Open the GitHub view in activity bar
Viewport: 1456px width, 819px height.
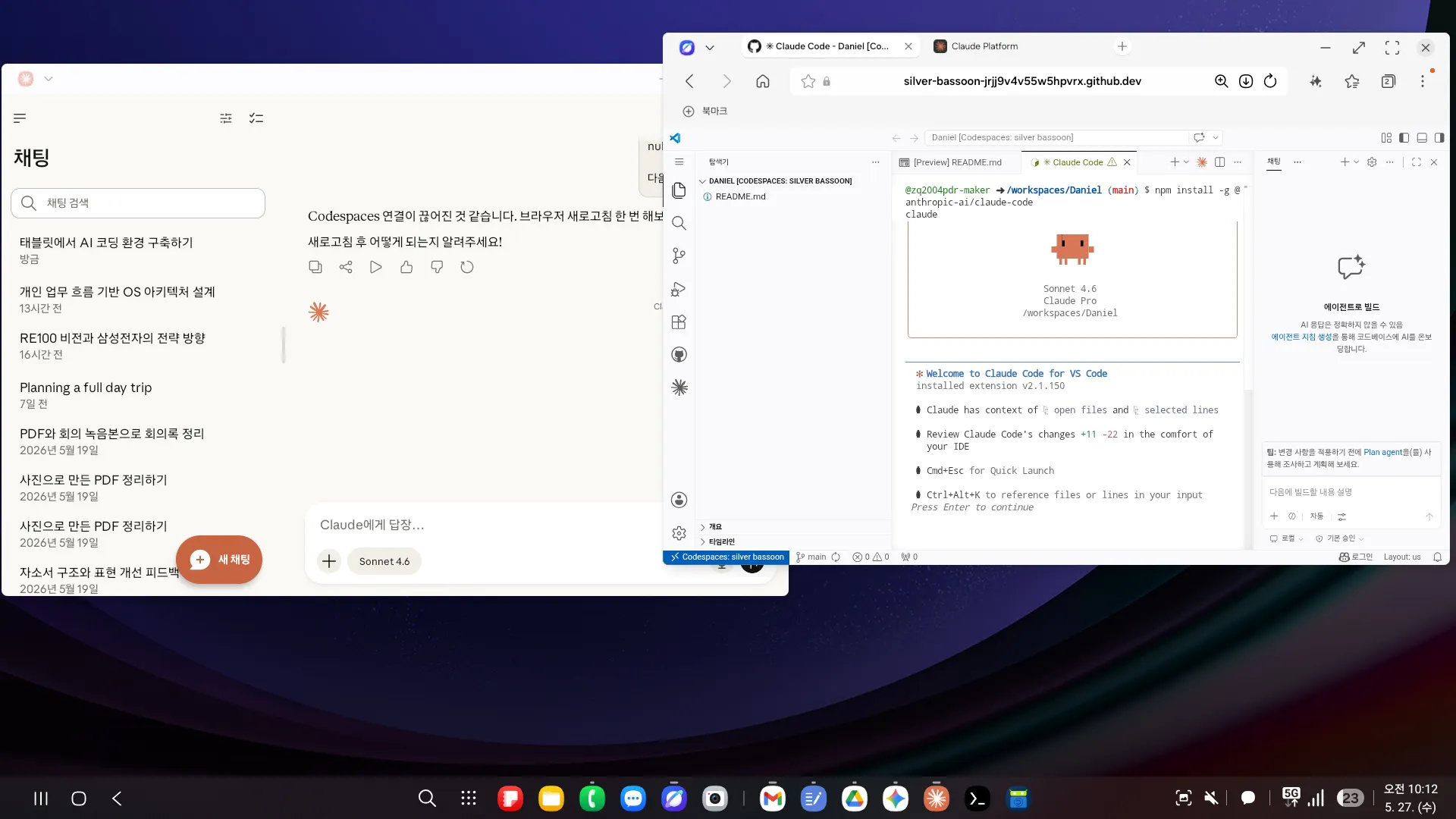679,354
